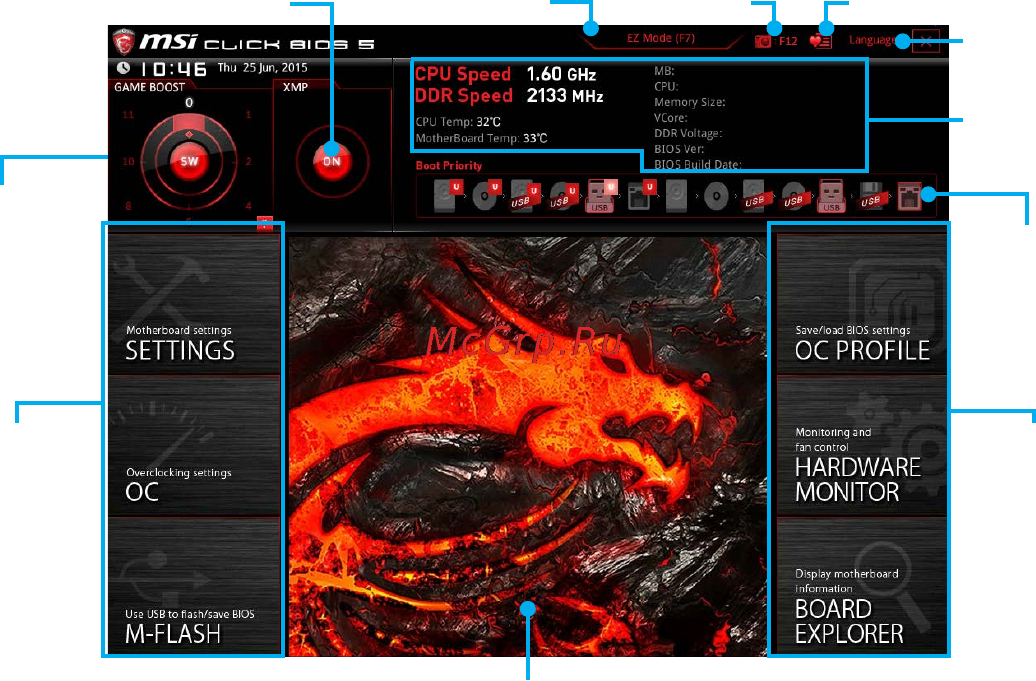The height and width of the screenshot is (681, 1036).
Task: Select legacy hard disk boot device
Action: pyautogui.click(x=677, y=197)
